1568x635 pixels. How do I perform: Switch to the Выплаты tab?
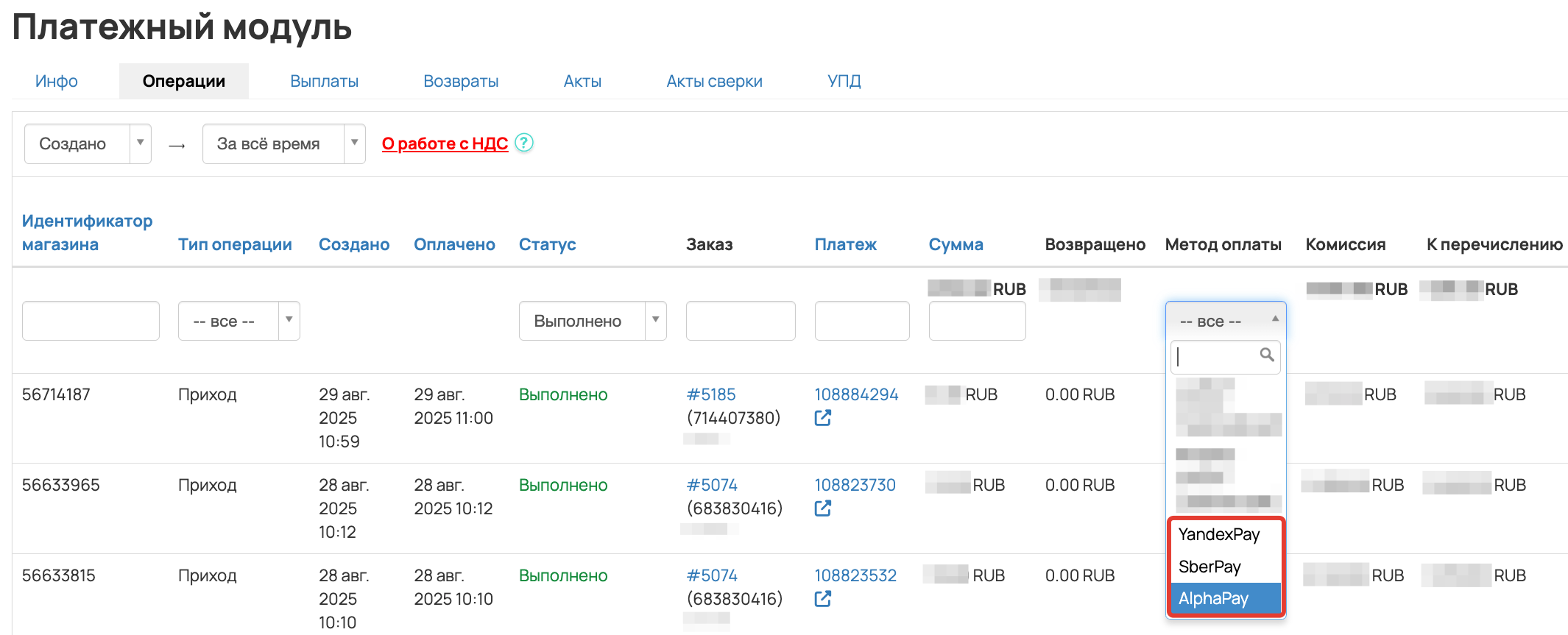[324, 81]
